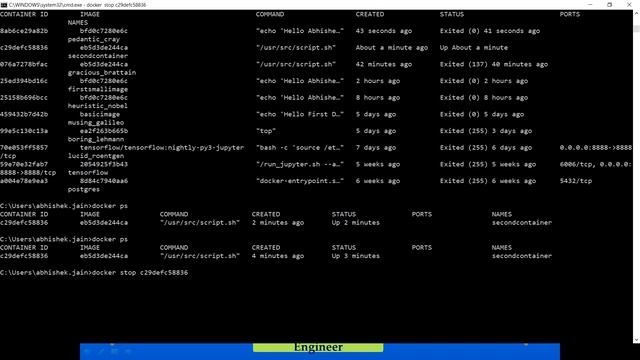Click created time "4 minutes ago"
640x360 pixels.
(x=278, y=256)
